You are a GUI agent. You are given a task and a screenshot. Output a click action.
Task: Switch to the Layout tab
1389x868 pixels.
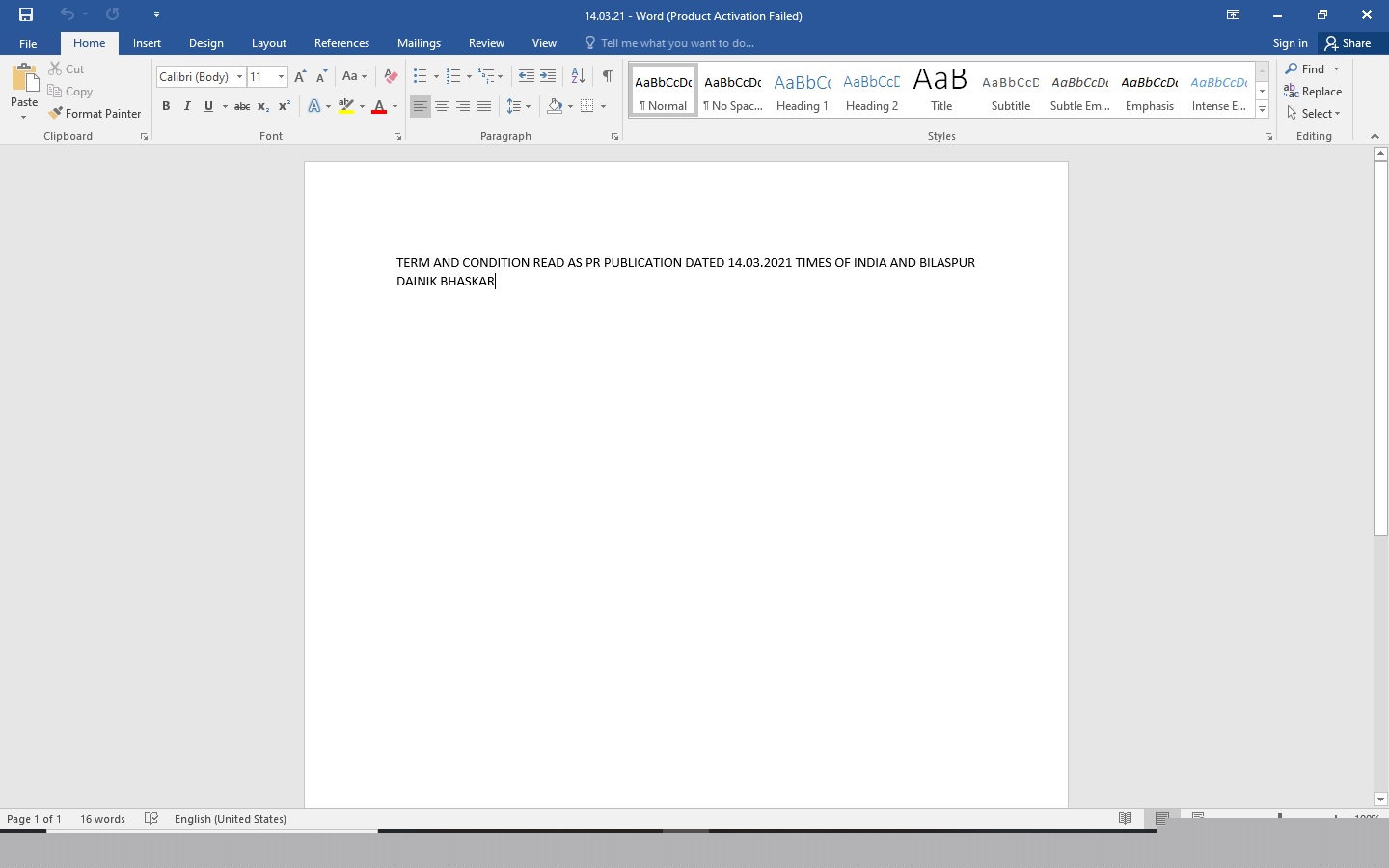[268, 43]
